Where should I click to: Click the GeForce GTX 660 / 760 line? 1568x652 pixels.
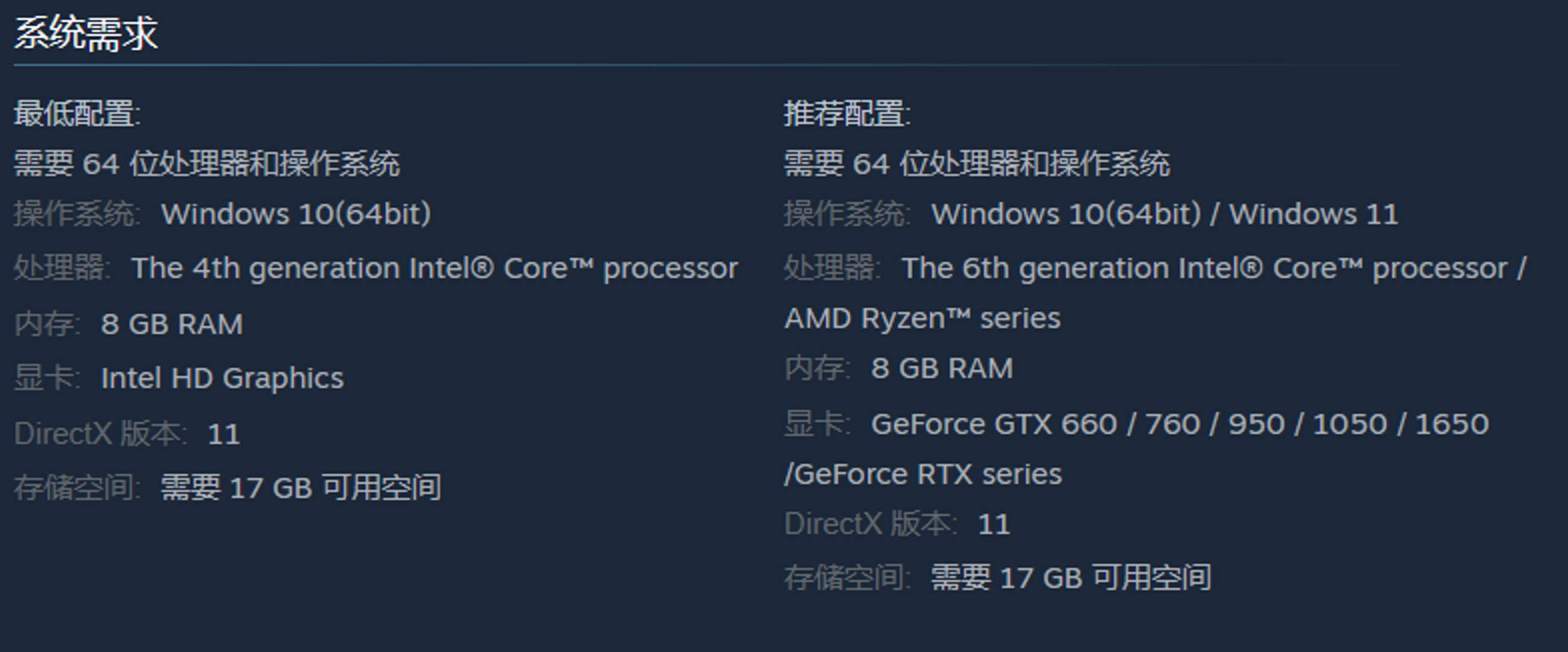point(1180,424)
